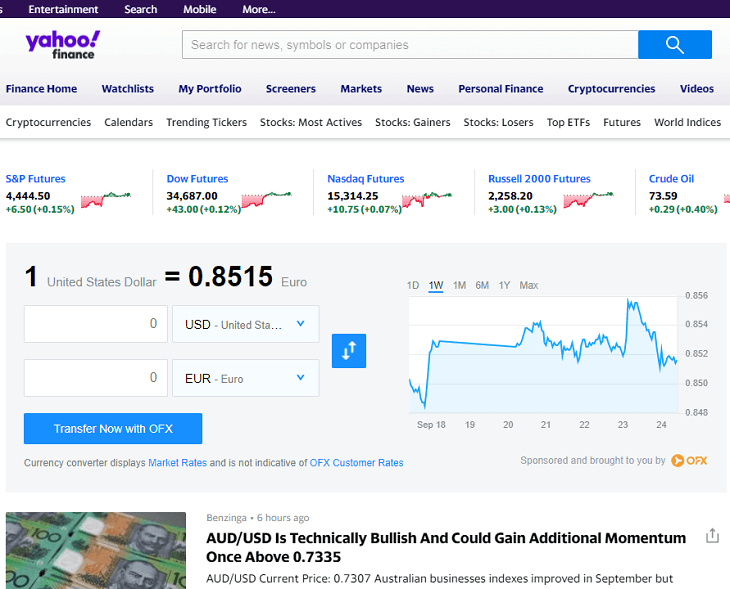The image size is (730, 589).
Task: Click the OFX sponsor logo
Action: [689, 460]
